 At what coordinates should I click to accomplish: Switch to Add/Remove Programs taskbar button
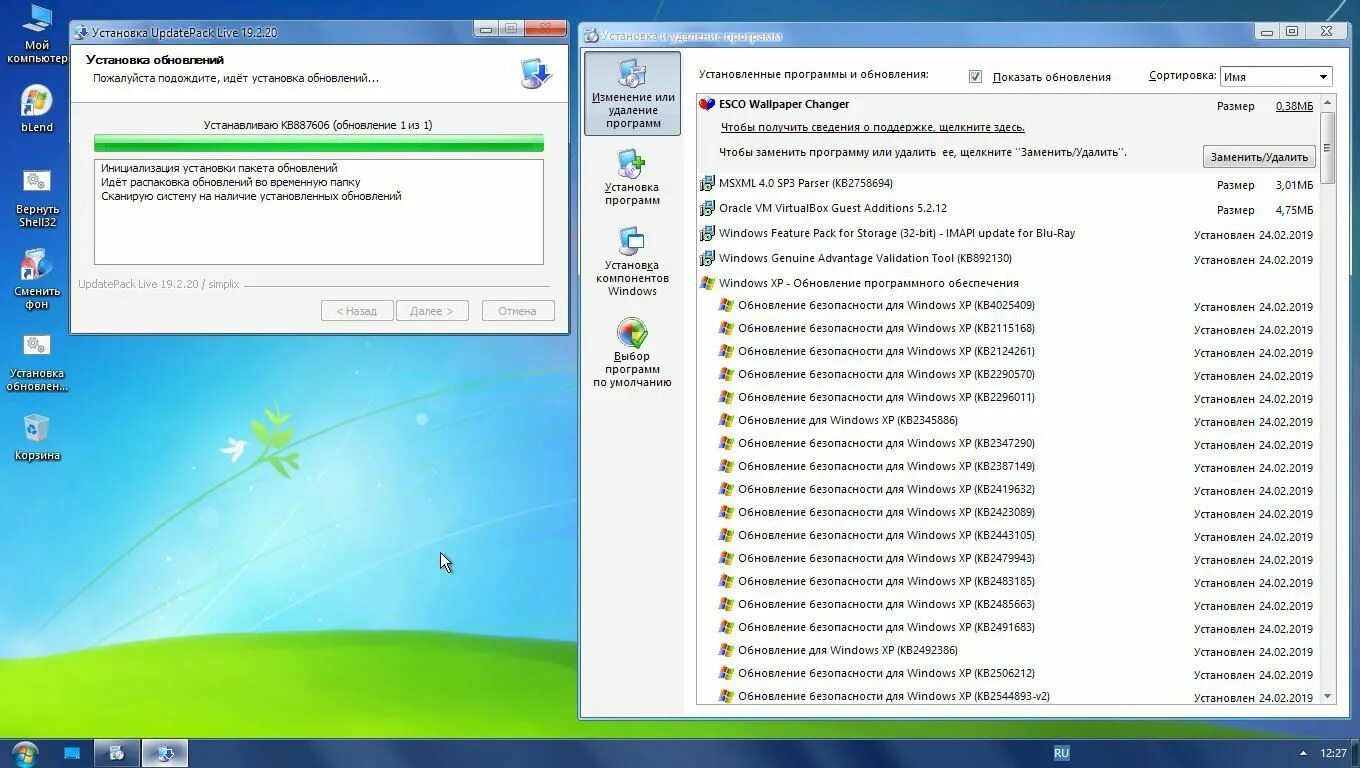point(116,753)
